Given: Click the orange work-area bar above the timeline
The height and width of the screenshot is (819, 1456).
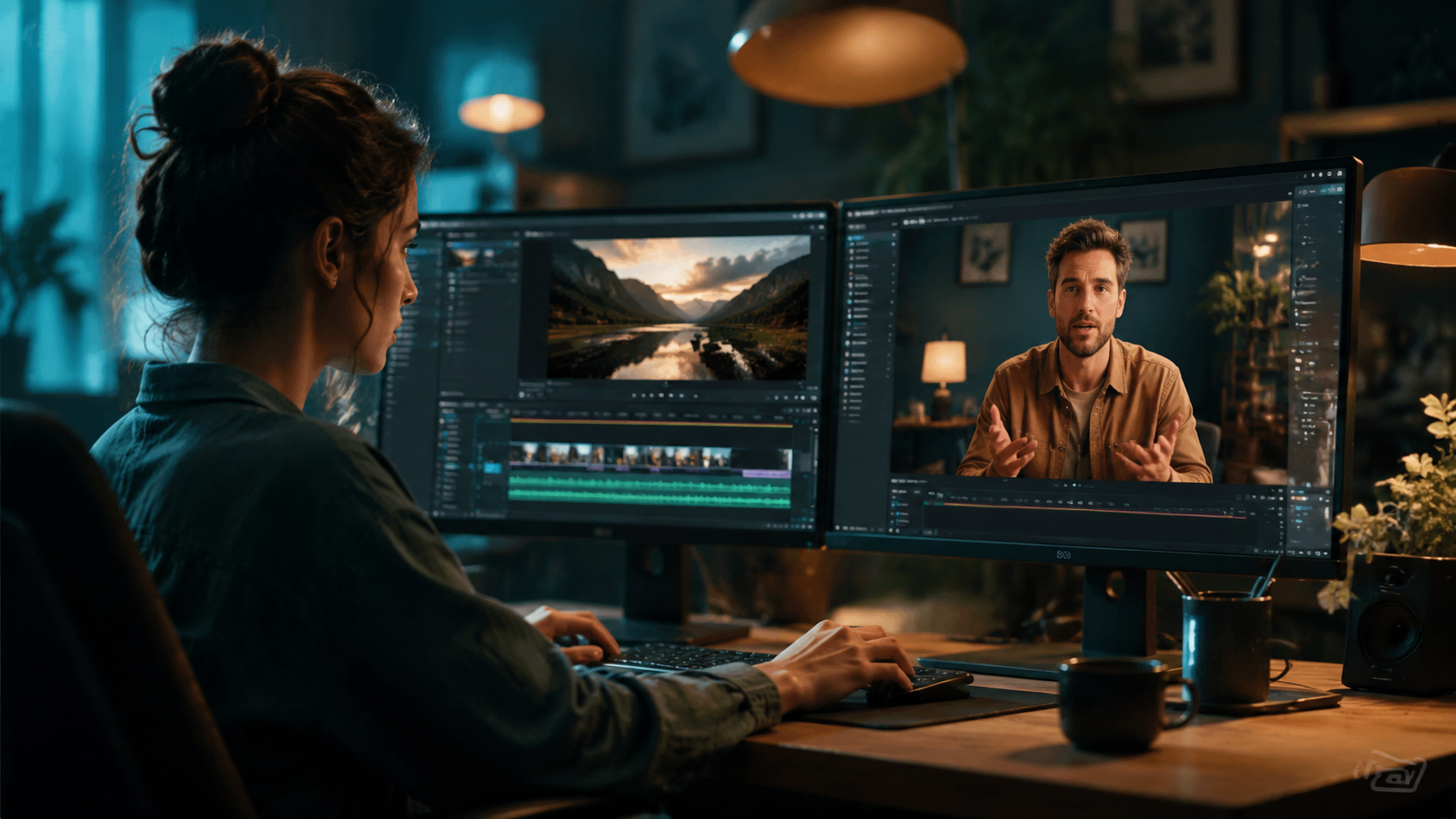Looking at the screenshot, I should tap(650, 424).
